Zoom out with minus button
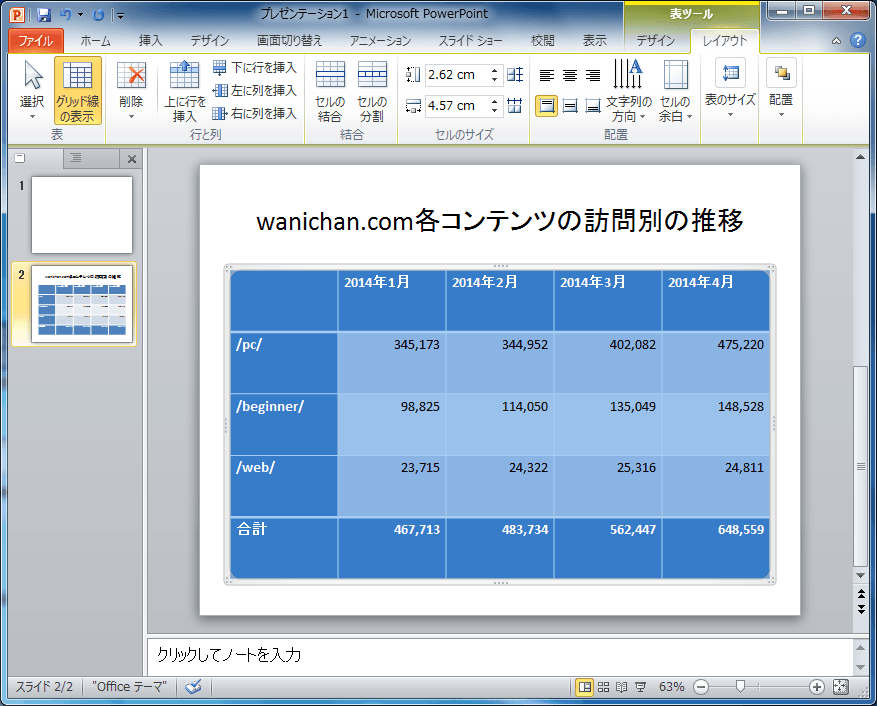 click(x=701, y=687)
